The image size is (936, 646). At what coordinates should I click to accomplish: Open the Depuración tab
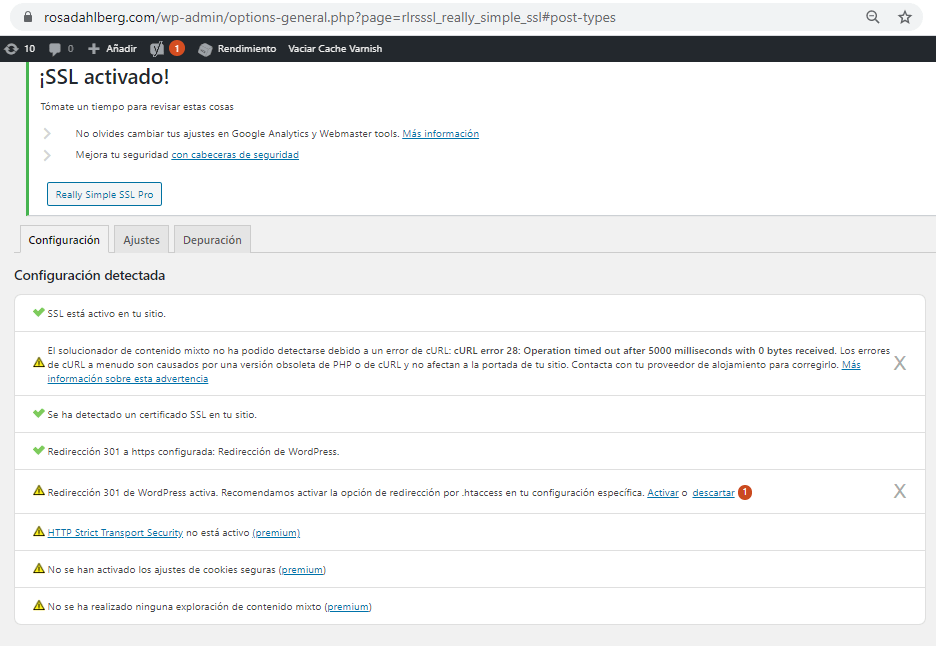click(x=213, y=239)
